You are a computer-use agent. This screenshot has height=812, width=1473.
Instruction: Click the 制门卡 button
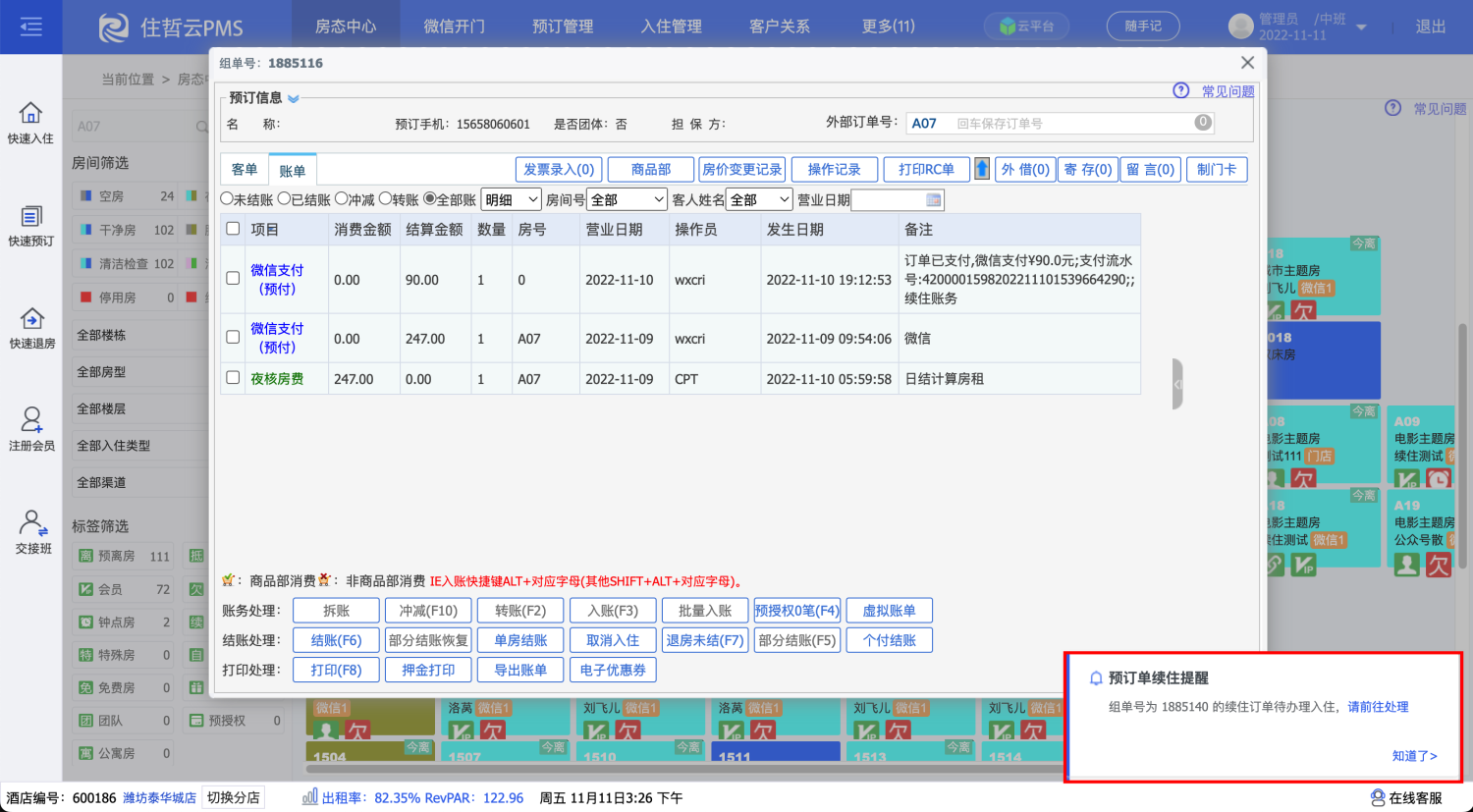[1217, 169]
